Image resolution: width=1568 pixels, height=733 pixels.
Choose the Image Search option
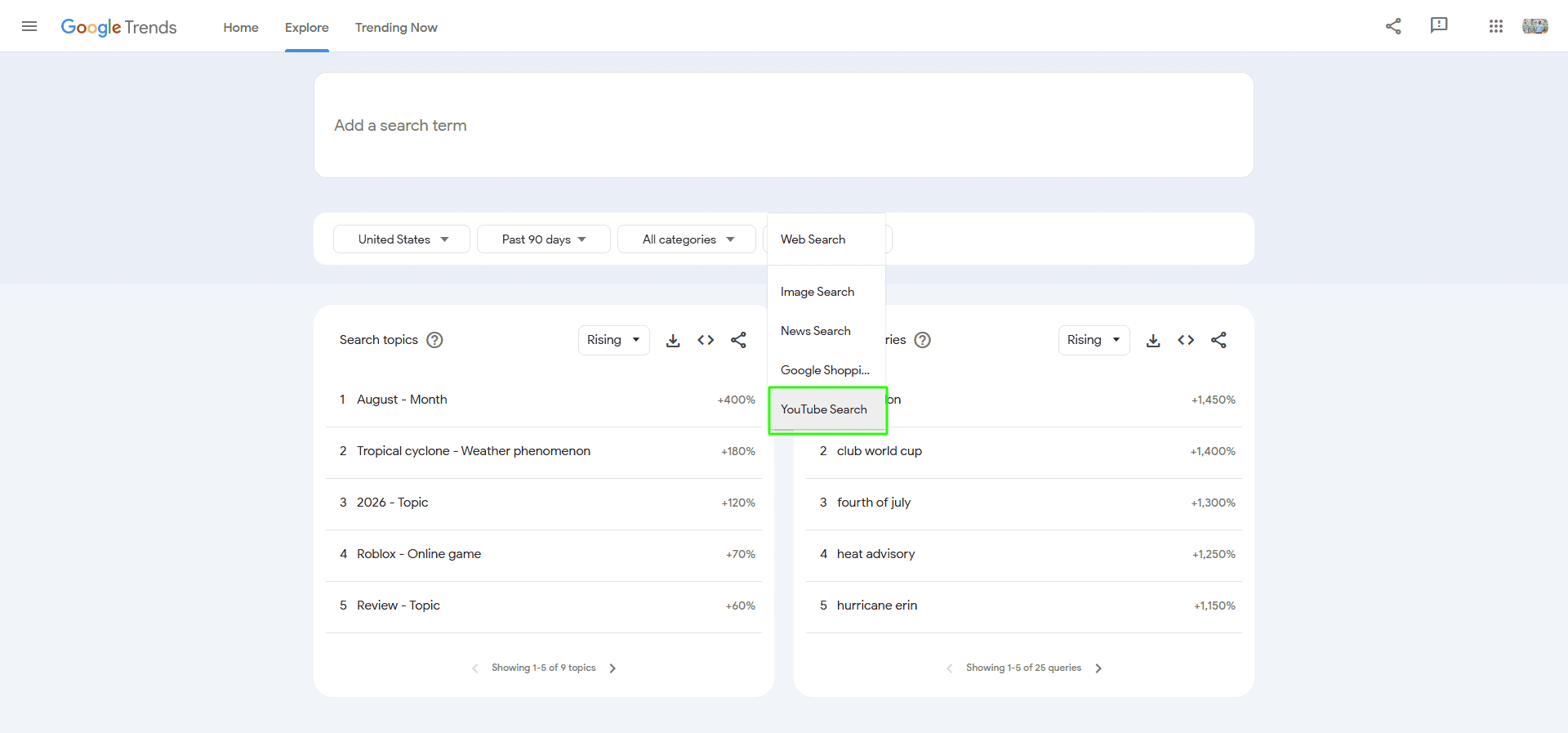817,292
